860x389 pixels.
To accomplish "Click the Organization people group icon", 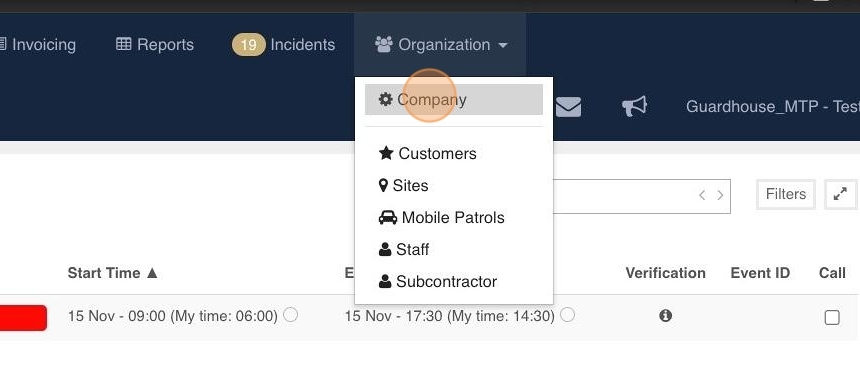I will [383, 44].
